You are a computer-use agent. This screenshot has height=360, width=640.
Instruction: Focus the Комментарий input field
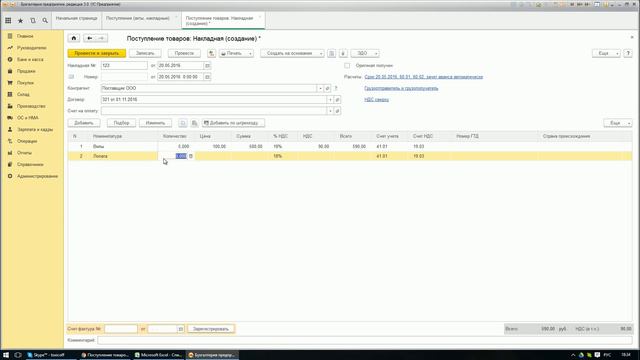click(364, 340)
